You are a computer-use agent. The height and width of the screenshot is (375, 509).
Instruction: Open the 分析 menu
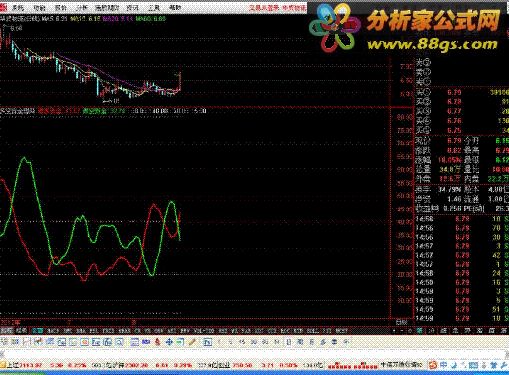pos(82,7)
